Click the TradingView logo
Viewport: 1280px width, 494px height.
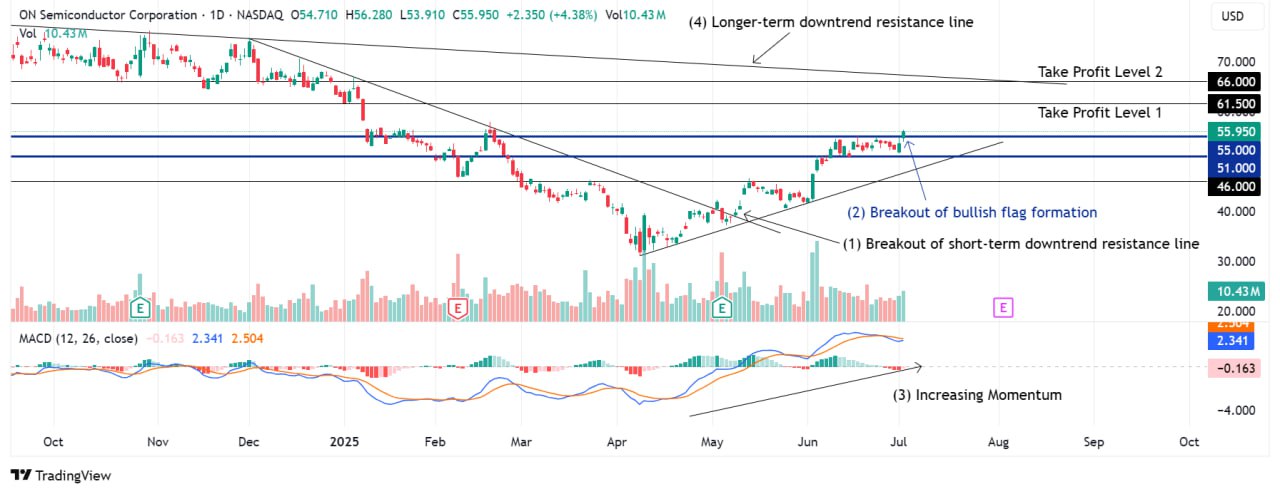point(60,476)
